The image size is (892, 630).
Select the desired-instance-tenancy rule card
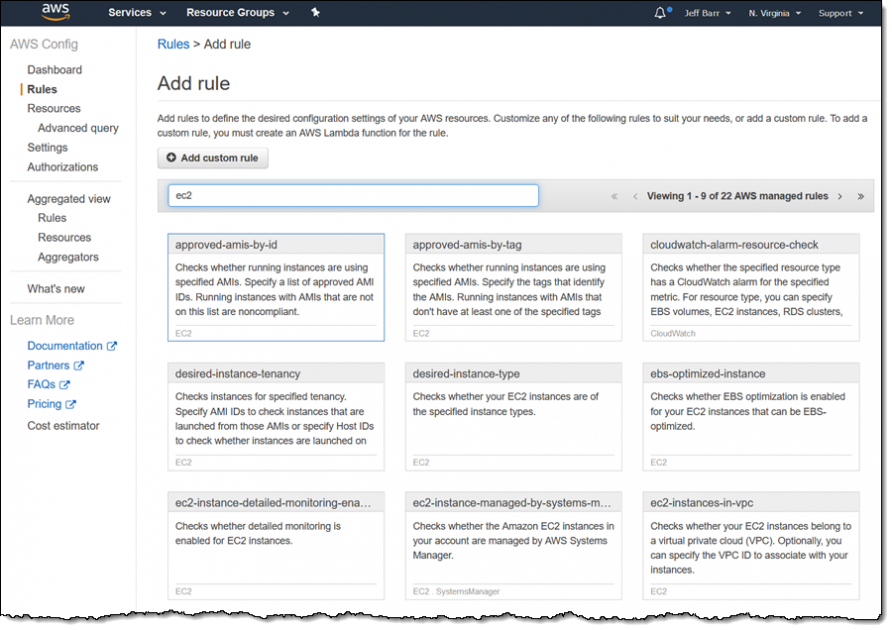[x=276, y=417]
